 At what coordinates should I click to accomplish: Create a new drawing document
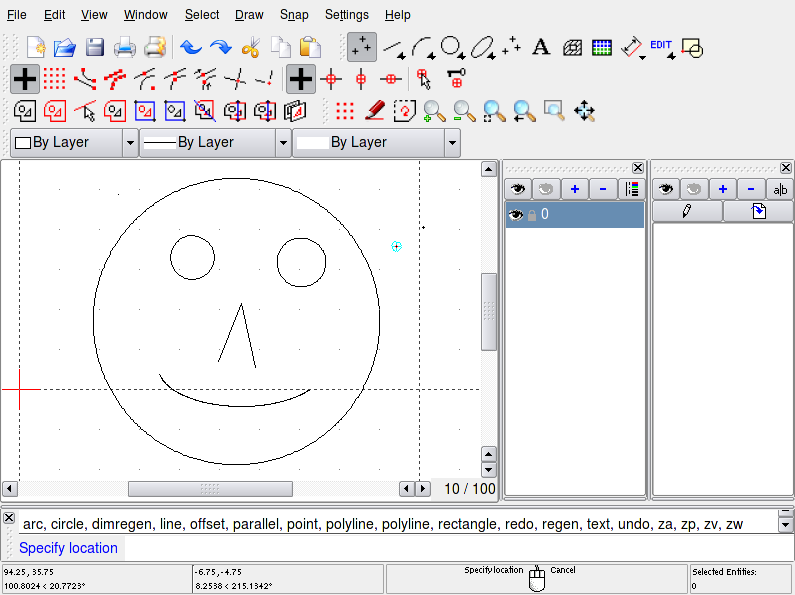(x=36, y=48)
